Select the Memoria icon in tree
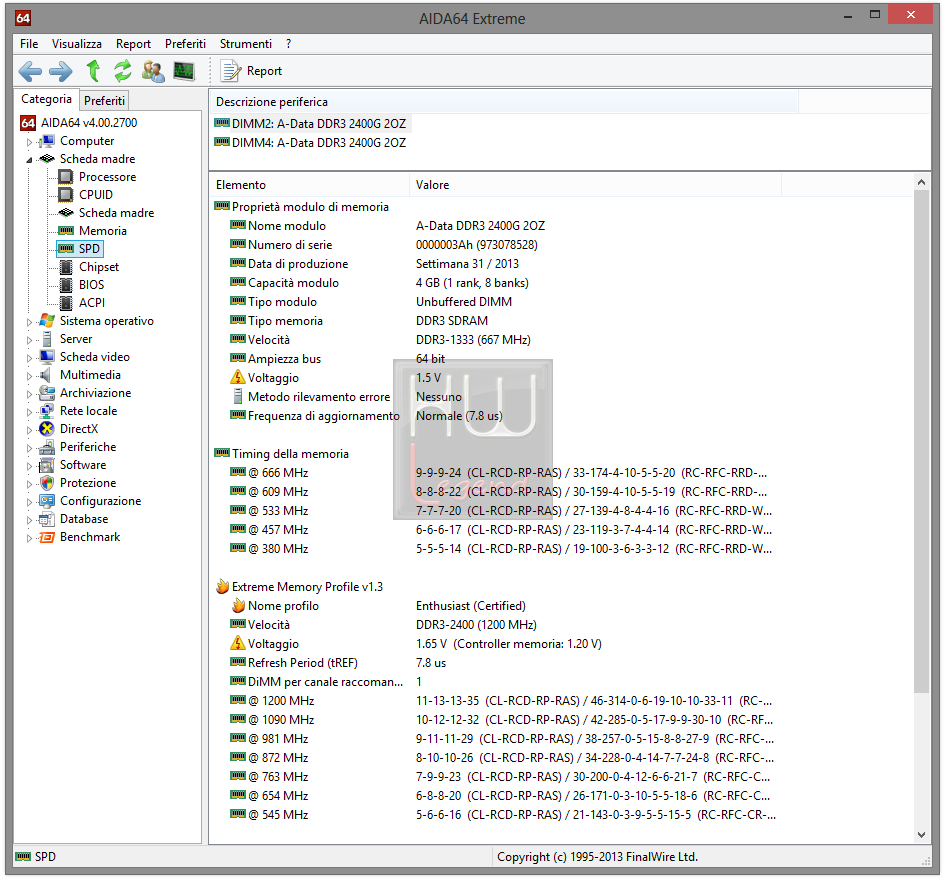946x880 pixels. click(66, 230)
